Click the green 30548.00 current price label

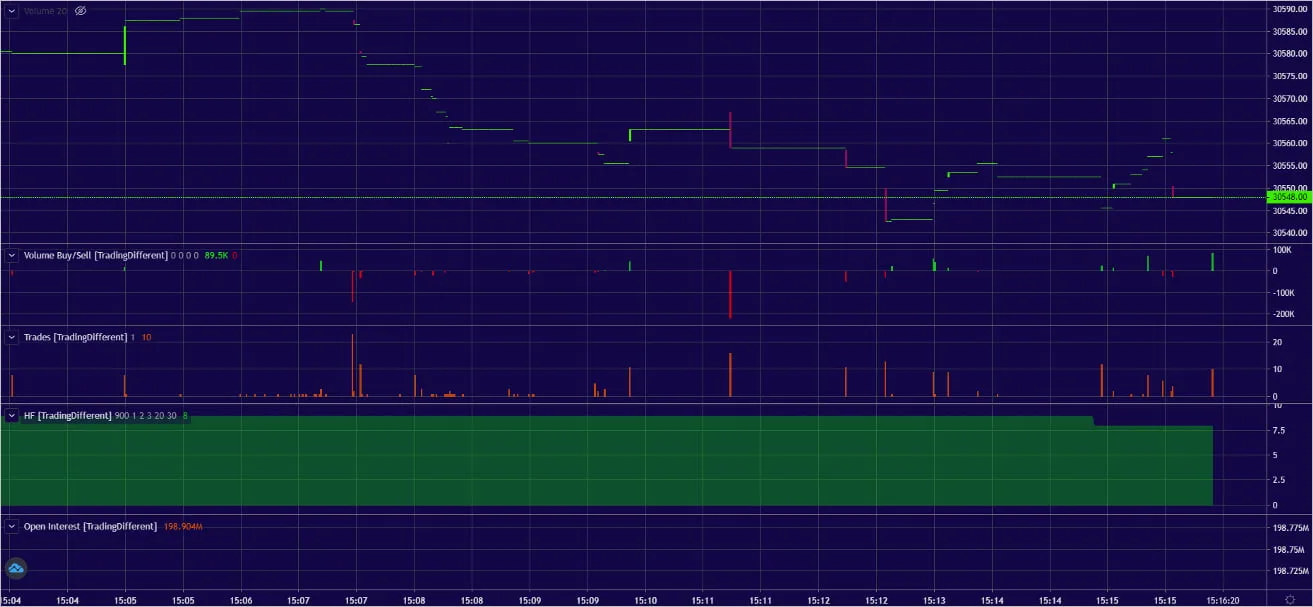pyautogui.click(x=1289, y=197)
